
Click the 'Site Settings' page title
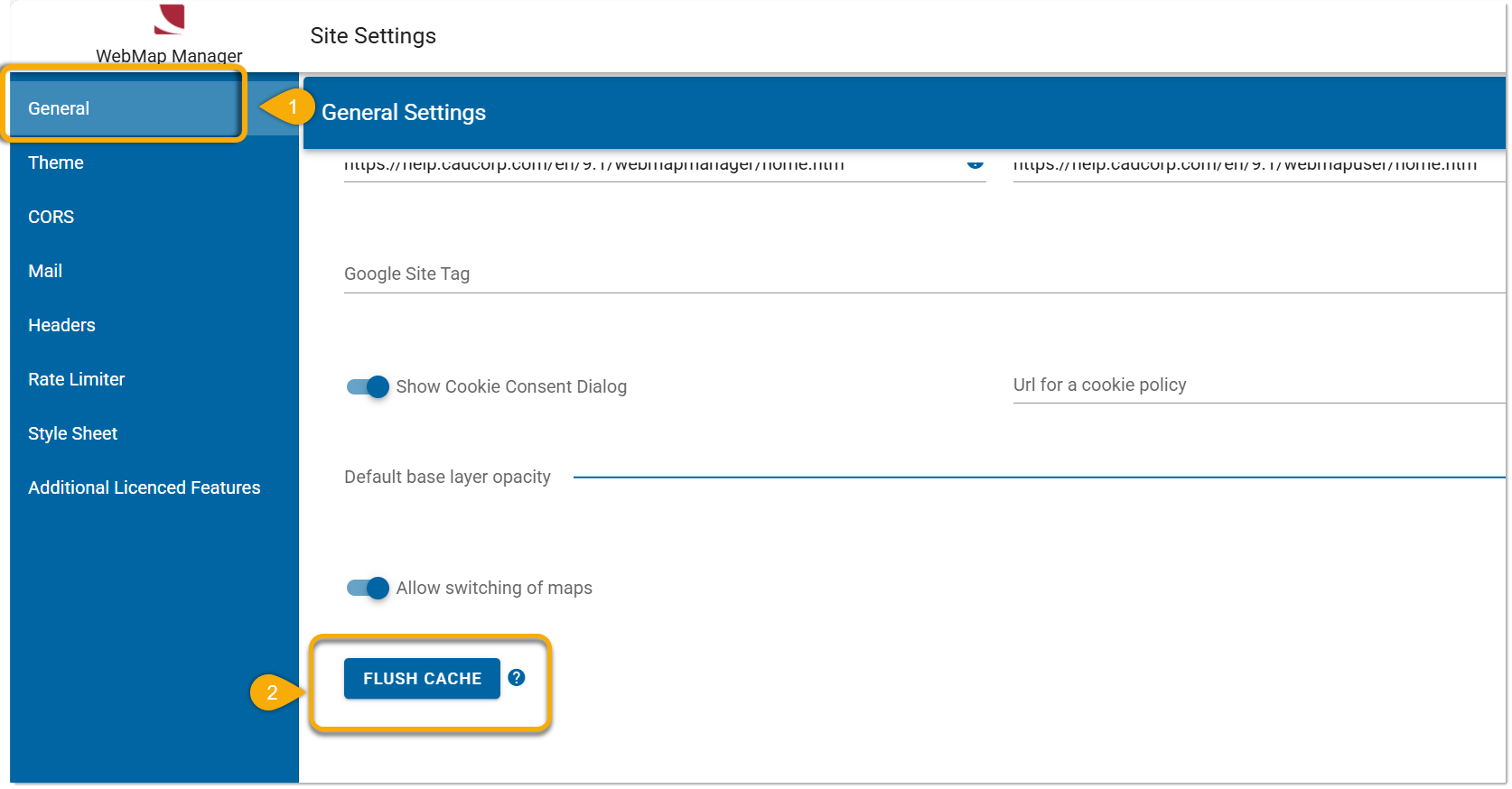[x=373, y=35]
